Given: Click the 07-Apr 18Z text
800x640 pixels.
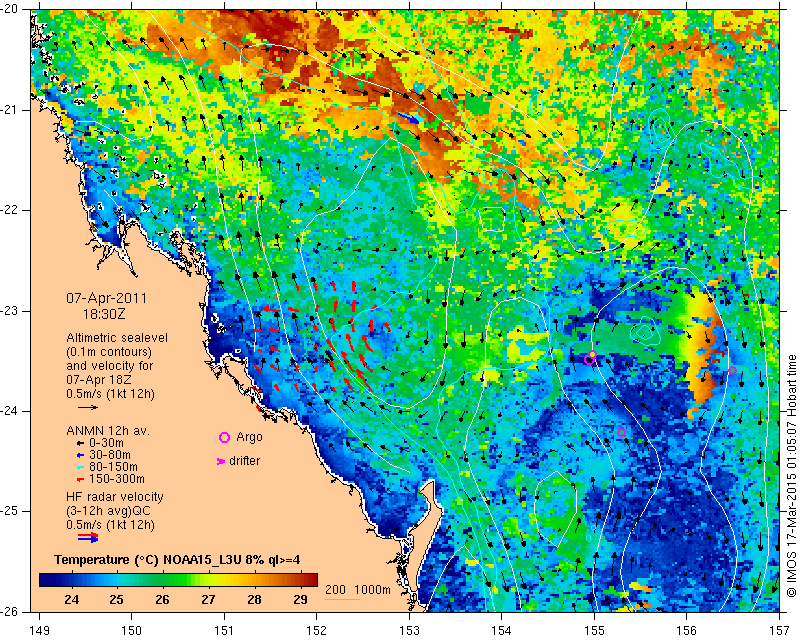Looking at the screenshot, I should [98, 380].
